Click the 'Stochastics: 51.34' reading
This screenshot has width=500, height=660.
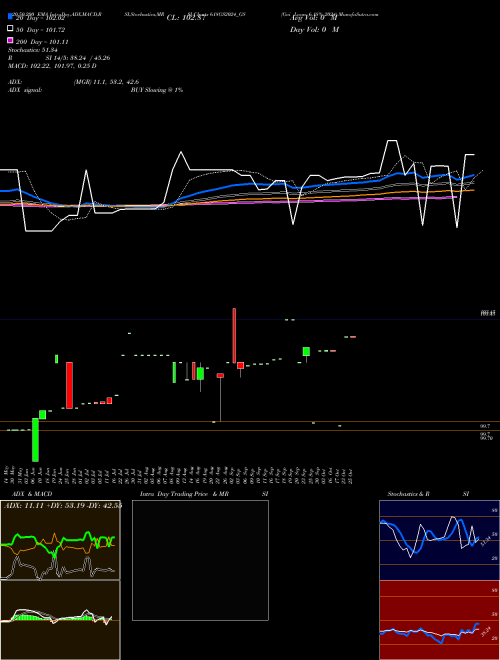coord(33,50)
